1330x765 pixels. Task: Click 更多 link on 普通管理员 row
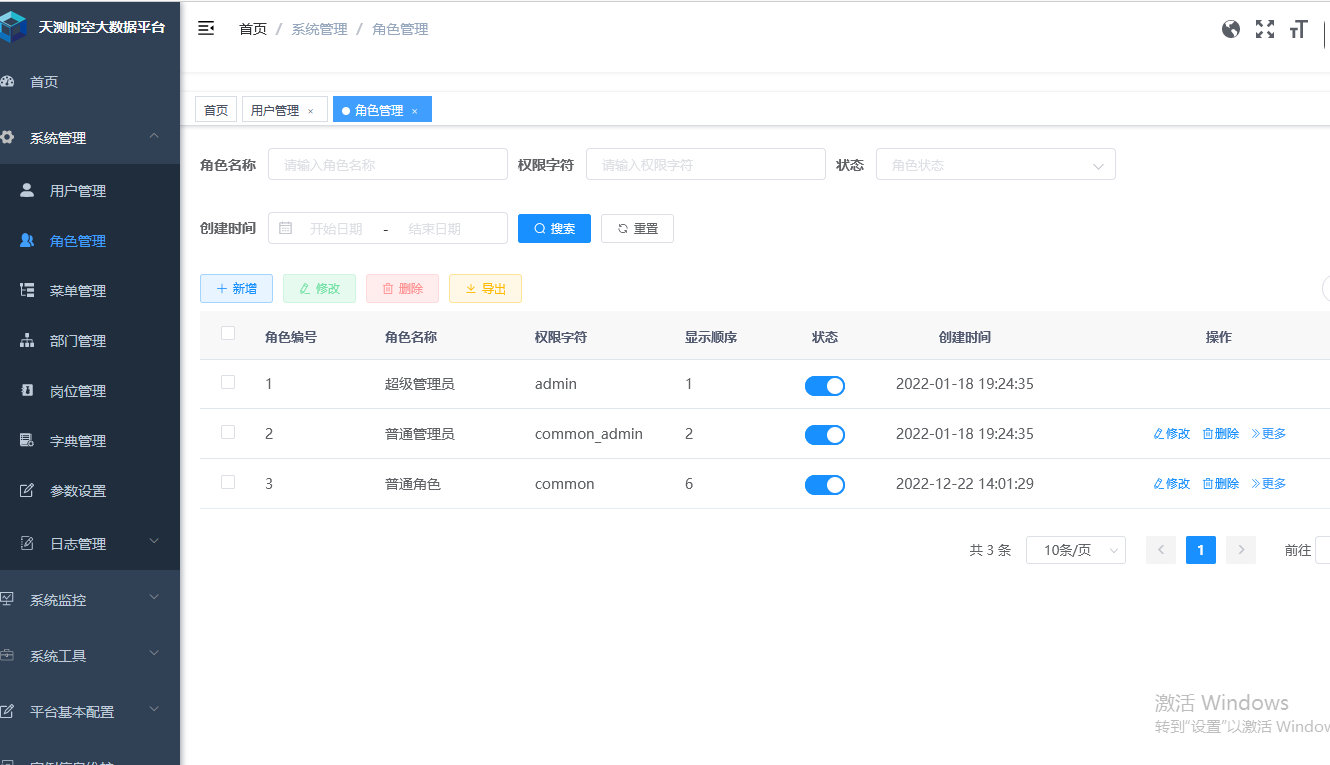click(1268, 433)
